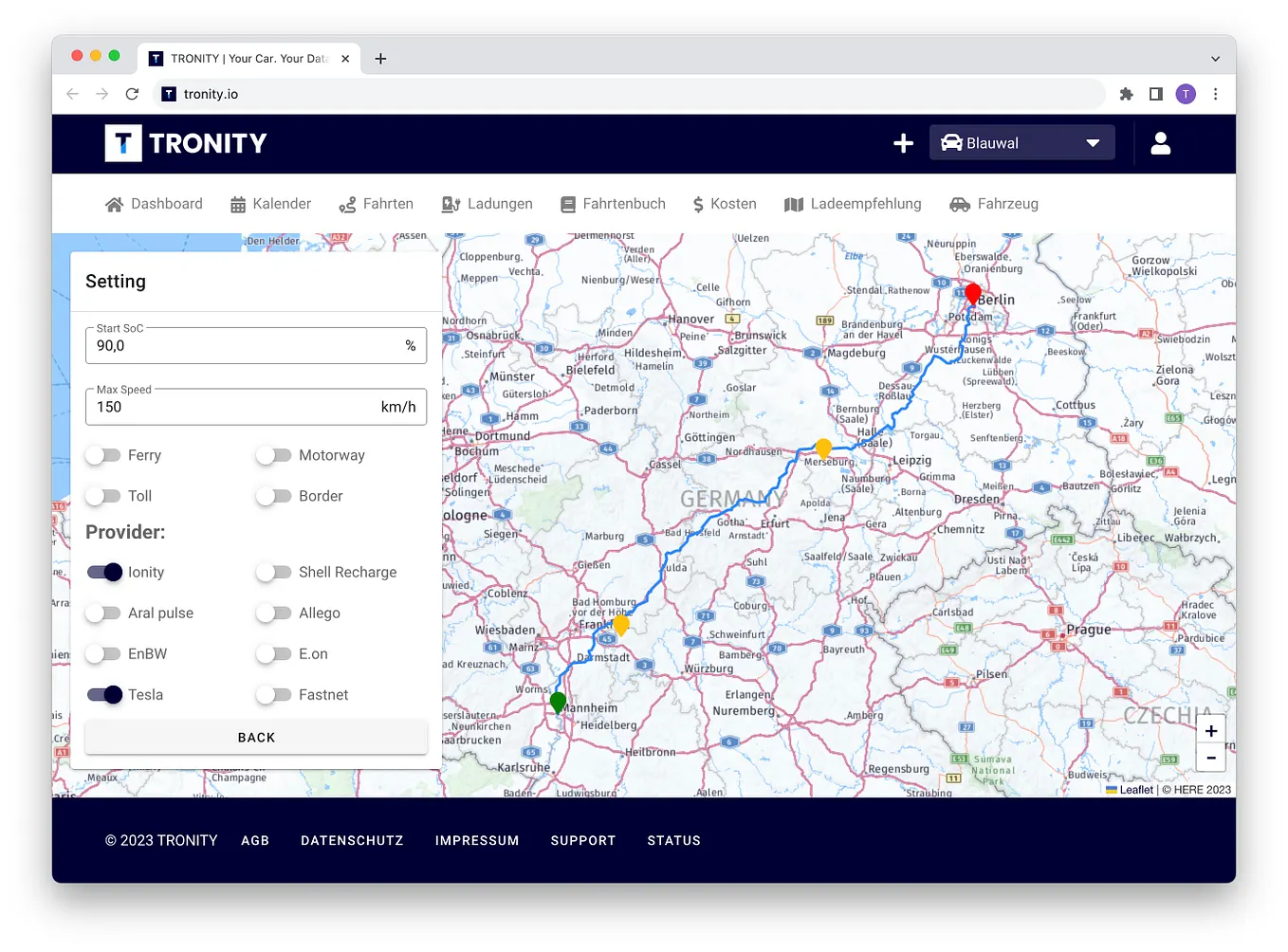Viewport: 1288px width, 952px height.
Task: Open the SUPPORT footer link
Action: pos(583,840)
